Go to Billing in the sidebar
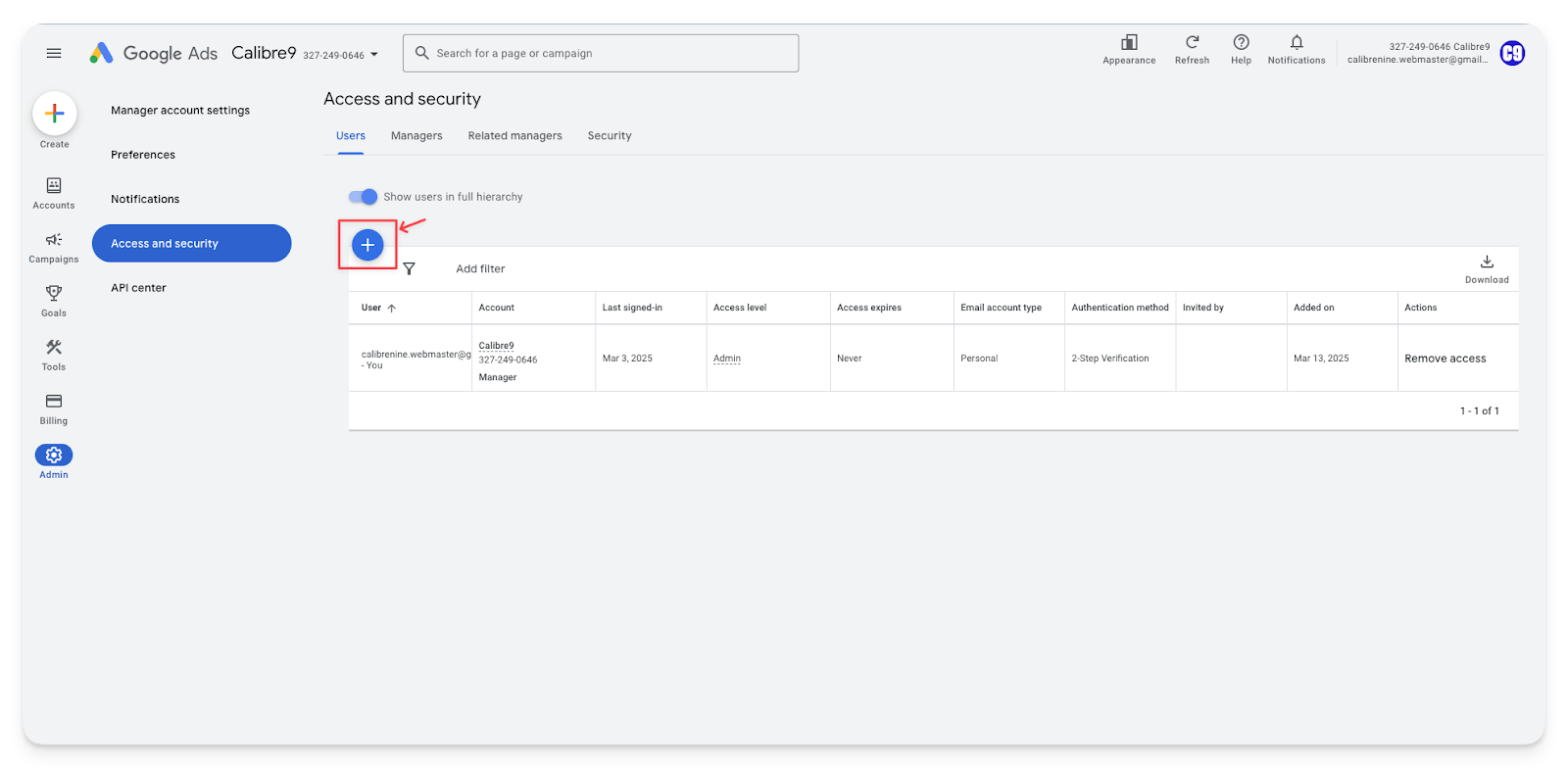Image resolution: width=1568 pixels, height=768 pixels. [x=54, y=408]
